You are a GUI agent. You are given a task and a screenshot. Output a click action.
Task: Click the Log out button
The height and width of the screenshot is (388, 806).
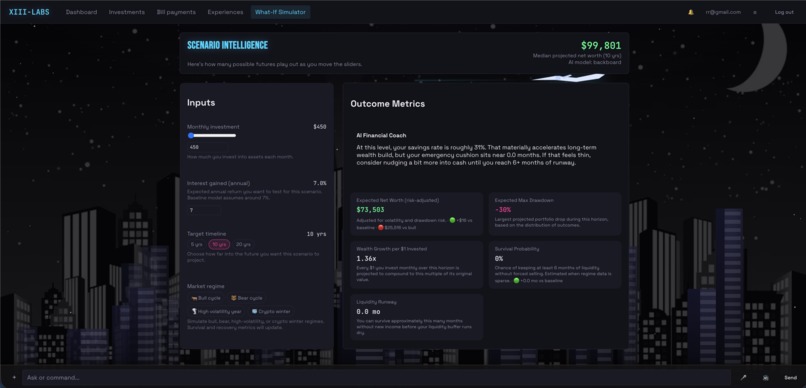coord(784,12)
